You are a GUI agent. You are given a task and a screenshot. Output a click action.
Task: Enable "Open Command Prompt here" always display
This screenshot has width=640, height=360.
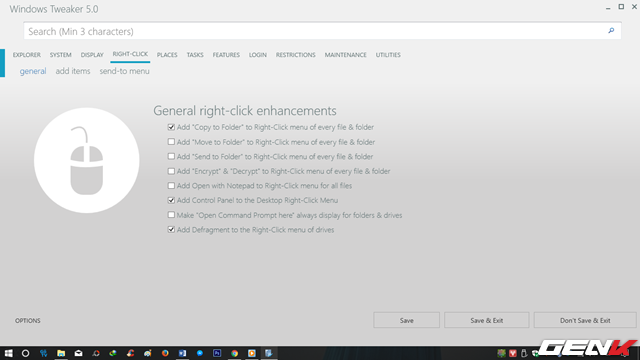pyautogui.click(x=171, y=215)
